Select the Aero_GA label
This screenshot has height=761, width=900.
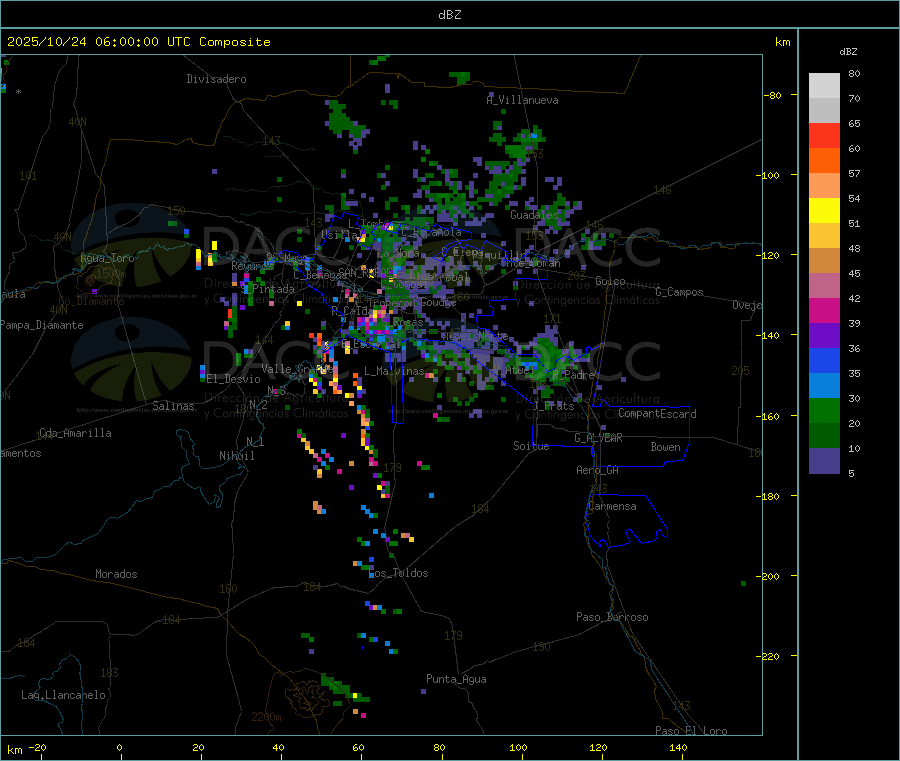click(x=598, y=470)
